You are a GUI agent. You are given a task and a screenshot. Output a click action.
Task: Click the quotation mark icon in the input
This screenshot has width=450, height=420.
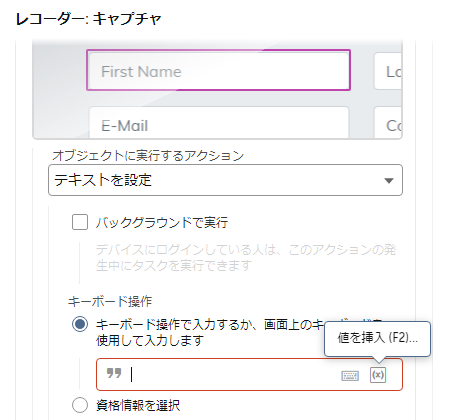pos(114,373)
